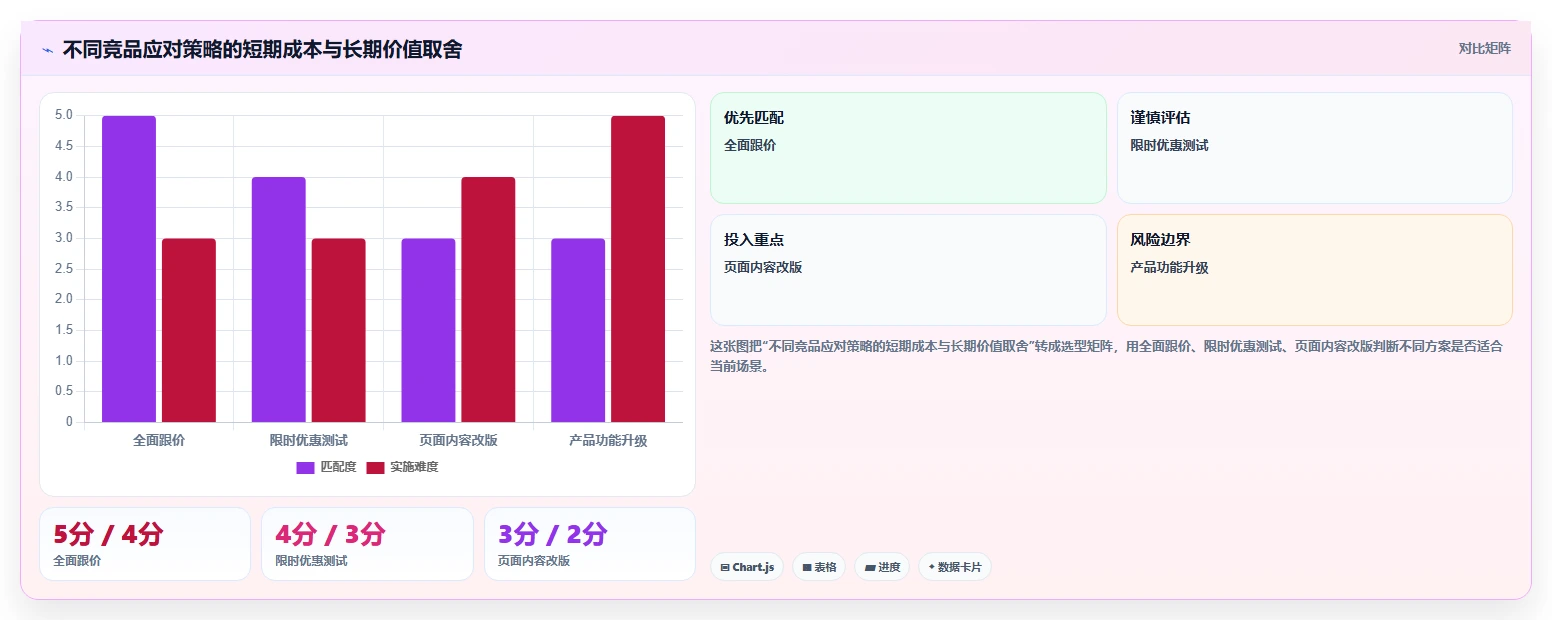
Task: Click the icon inside 表格 chip
Action: coord(807,567)
